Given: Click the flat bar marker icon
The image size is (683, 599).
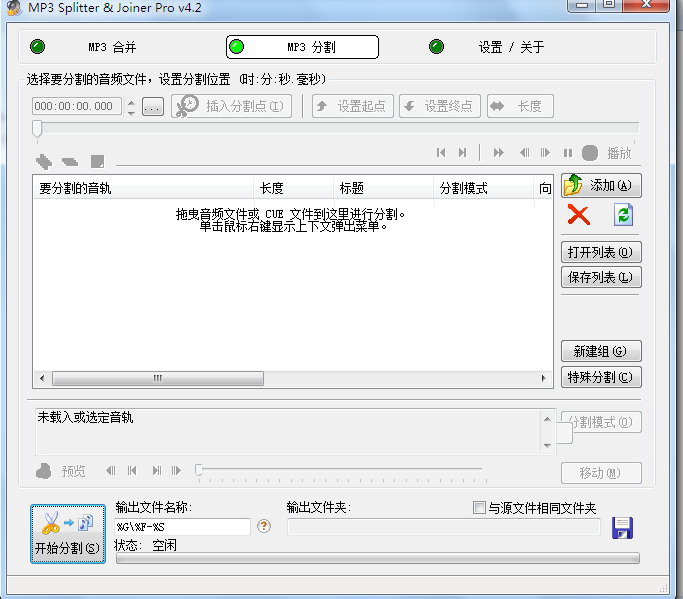Looking at the screenshot, I should (70, 162).
